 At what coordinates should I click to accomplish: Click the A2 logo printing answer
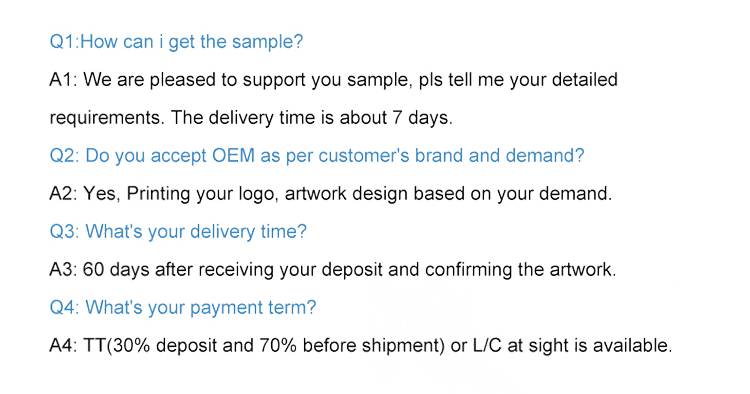pos(331,194)
